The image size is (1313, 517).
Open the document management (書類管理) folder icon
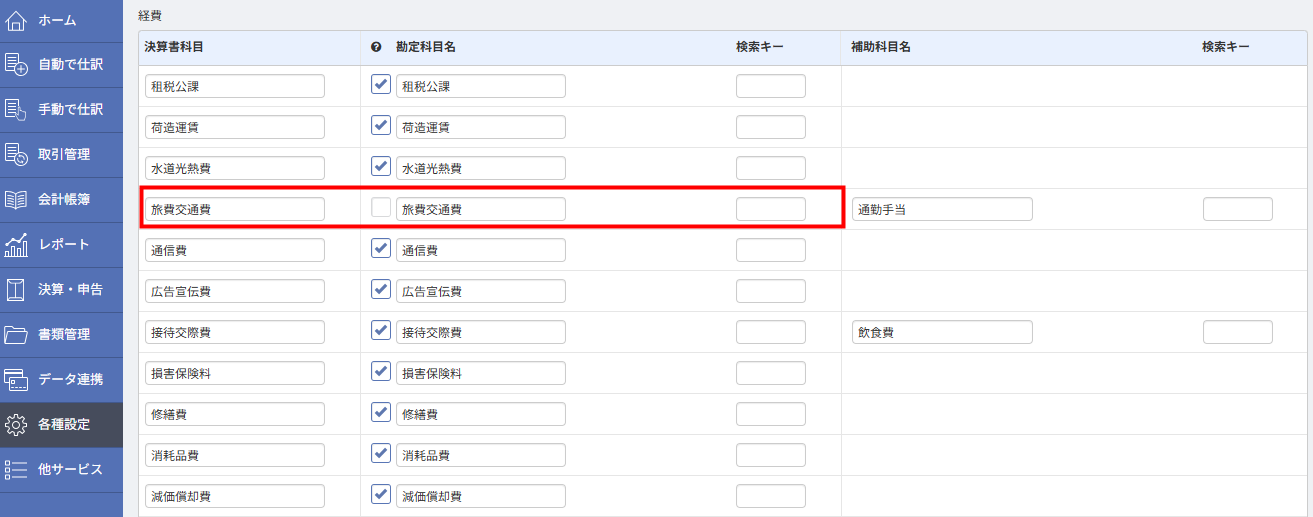pos(16,335)
